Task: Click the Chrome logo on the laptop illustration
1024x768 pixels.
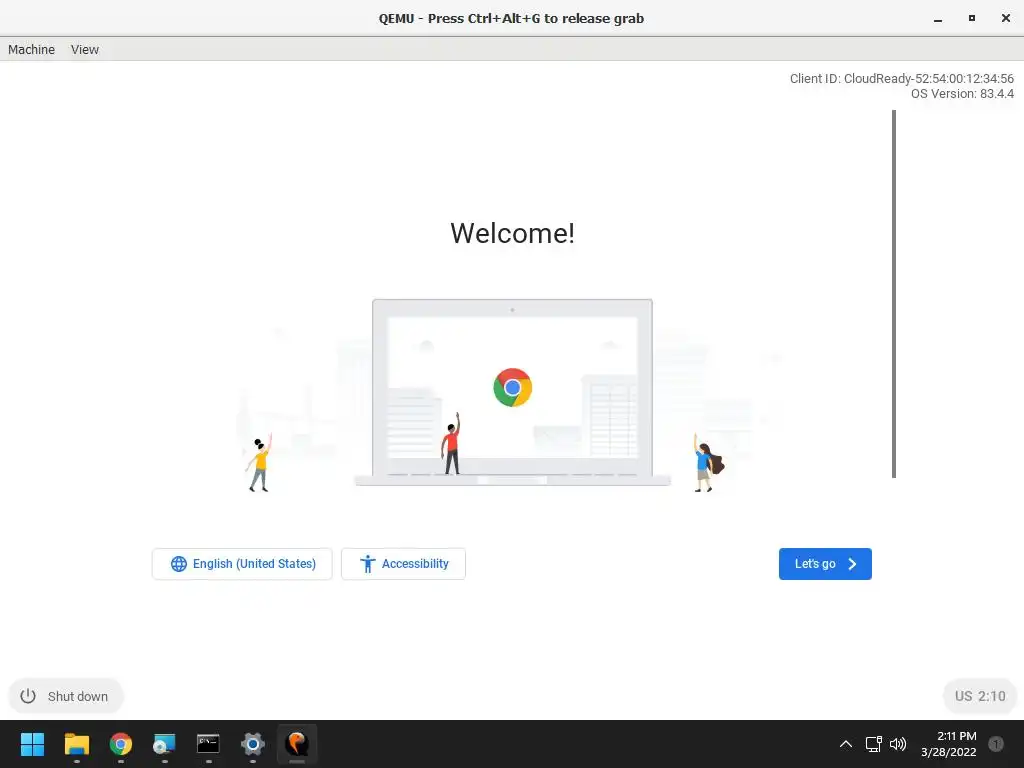Action: coord(513,387)
